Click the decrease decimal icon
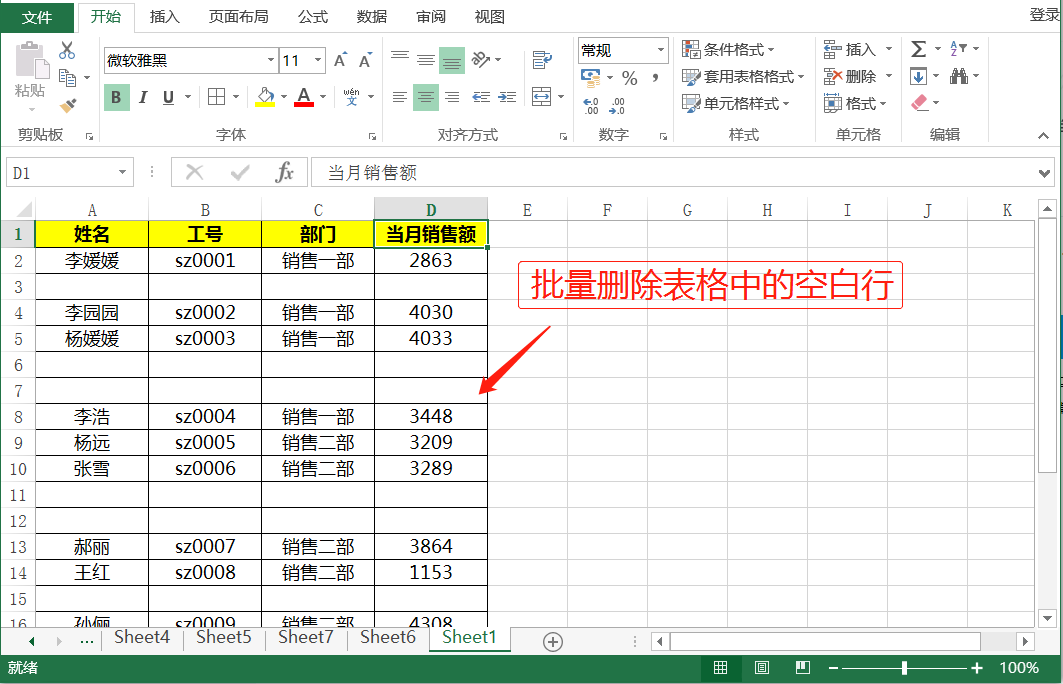Viewport: 1063px width, 684px height. (617, 106)
